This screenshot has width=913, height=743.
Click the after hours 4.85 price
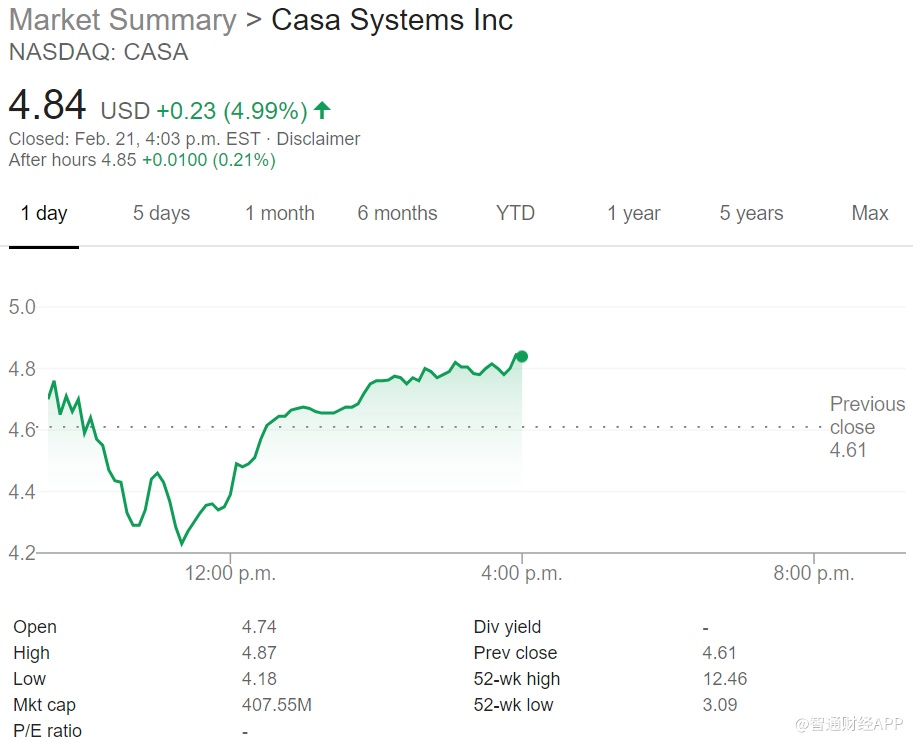[118, 160]
